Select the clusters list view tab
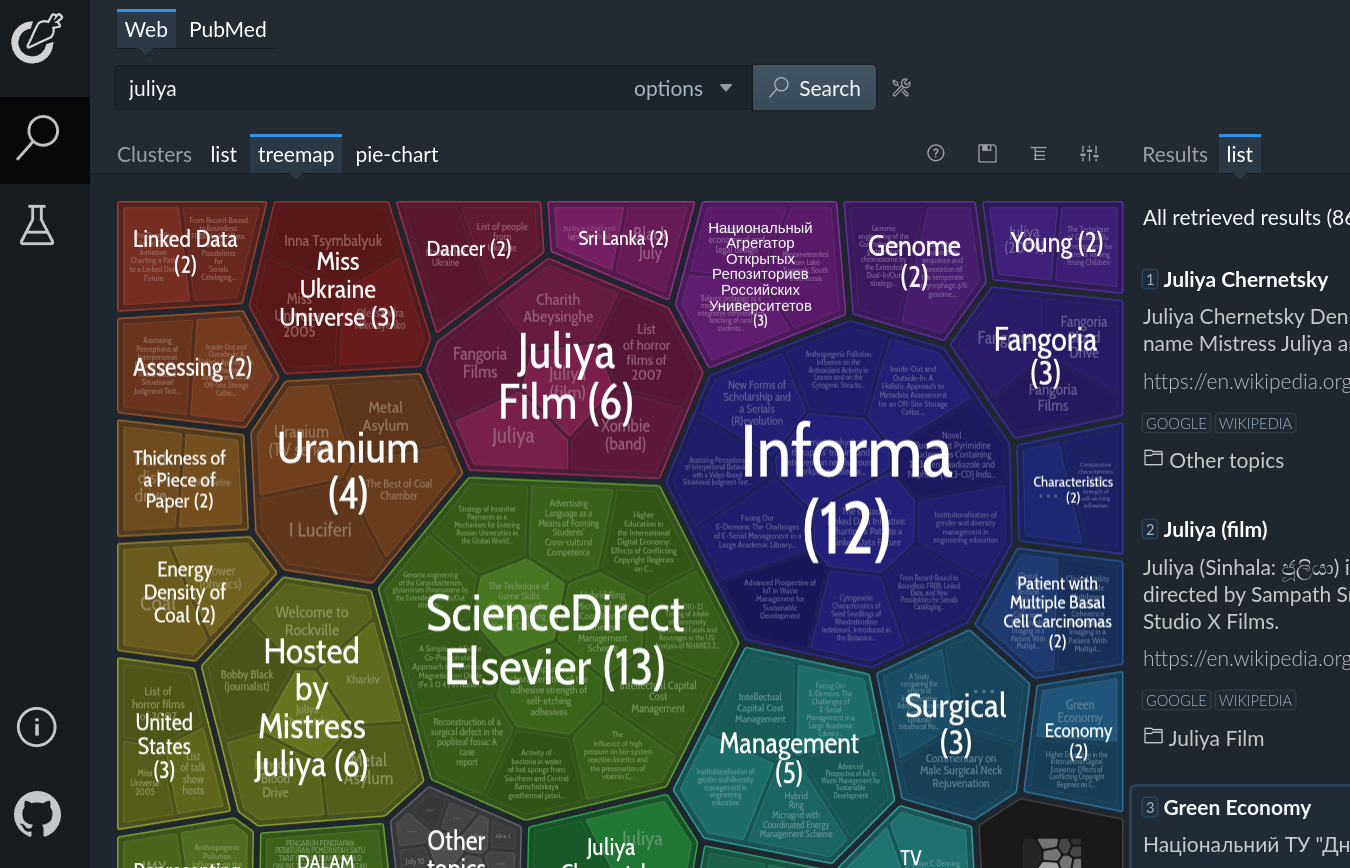Screen dimensions: 1350x868 pos(223,154)
